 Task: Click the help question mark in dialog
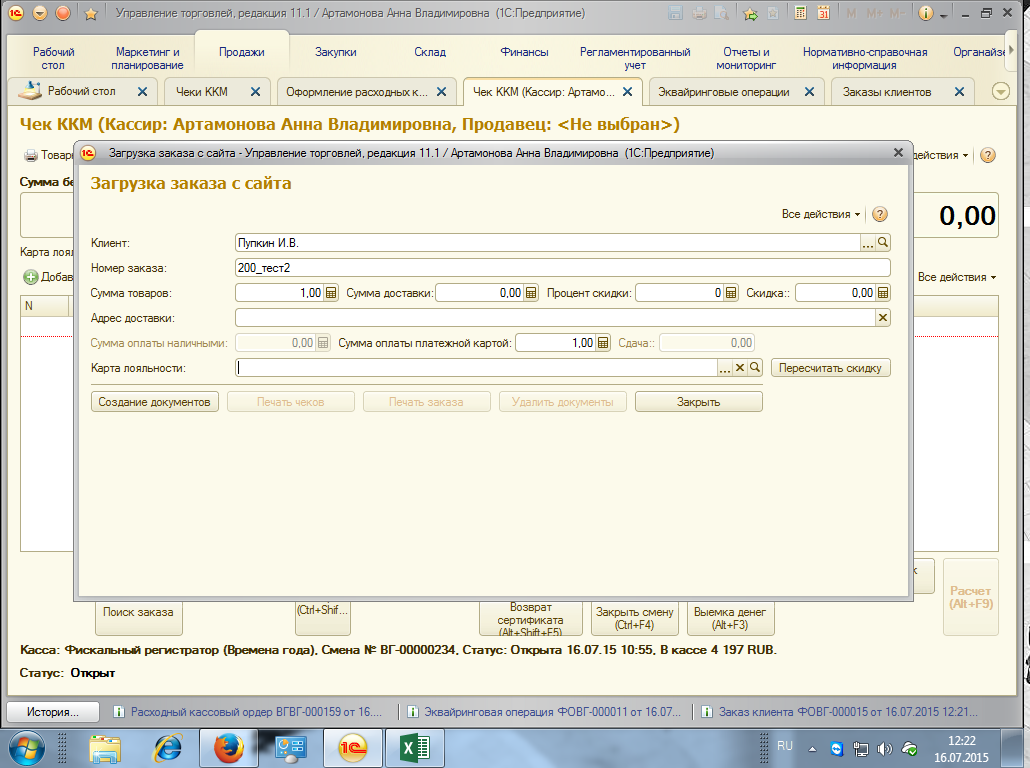click(880, 214)
